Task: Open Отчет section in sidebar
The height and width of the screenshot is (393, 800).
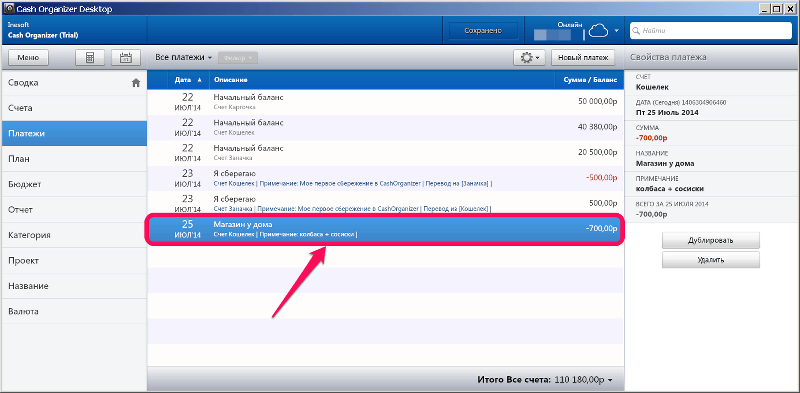Action: pyautogui.click(x=73, y=210)
